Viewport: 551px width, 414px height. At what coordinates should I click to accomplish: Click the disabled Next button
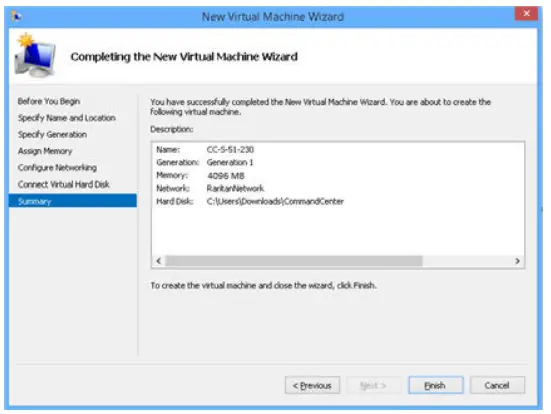[x=374, y=386]
